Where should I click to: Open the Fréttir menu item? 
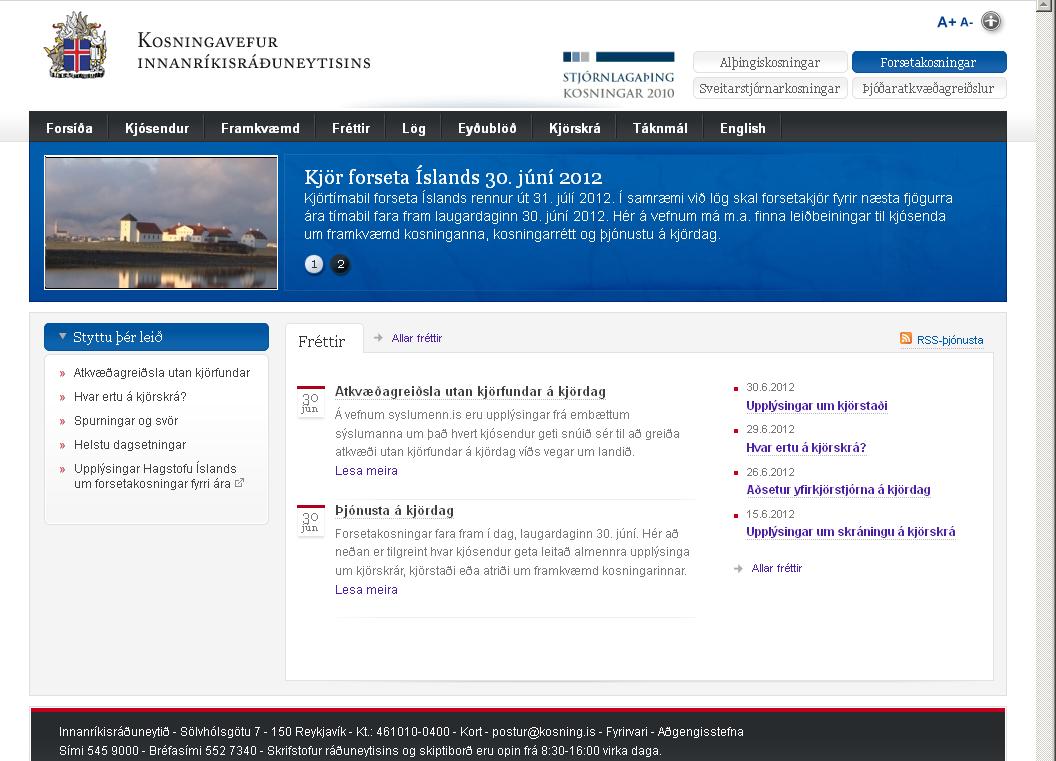pos(351,128)
